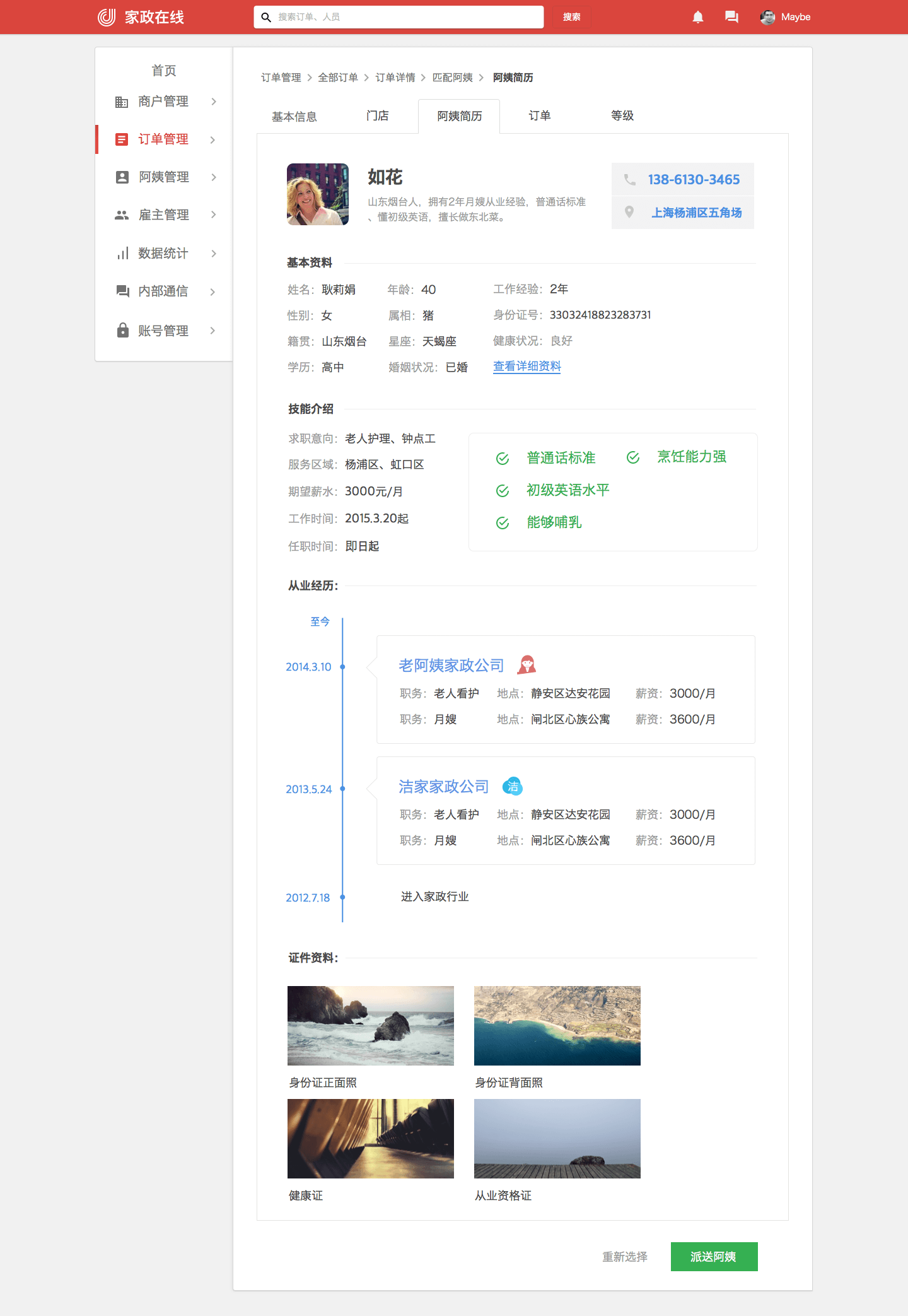Toggle the 能够哺乳 check mark
Viewport: 908px width, 1316px height.
503,523
